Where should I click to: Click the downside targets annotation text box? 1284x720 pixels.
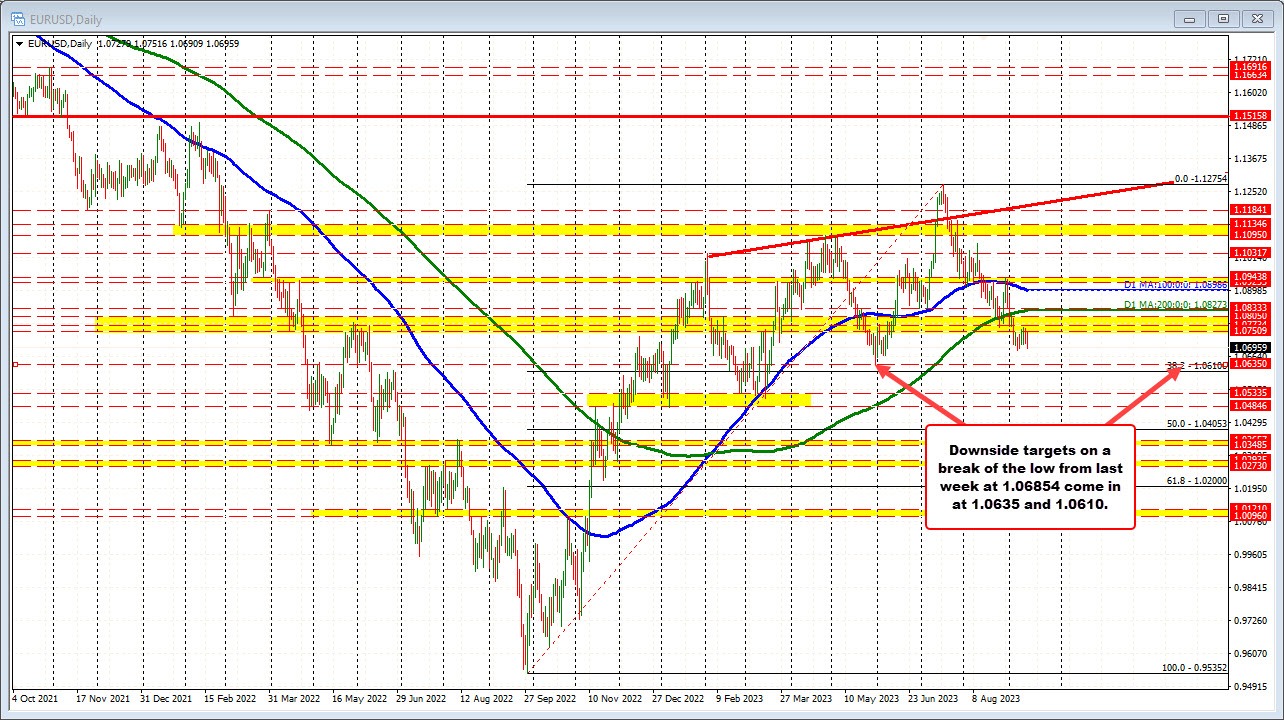[1029, 477]
